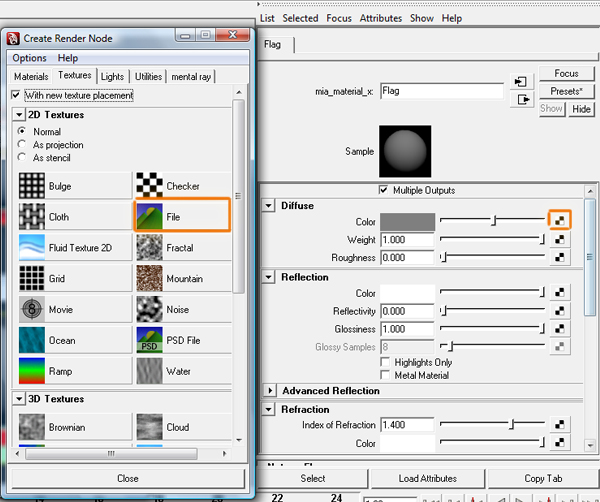Collapse the Reflection section

point(269,277)
